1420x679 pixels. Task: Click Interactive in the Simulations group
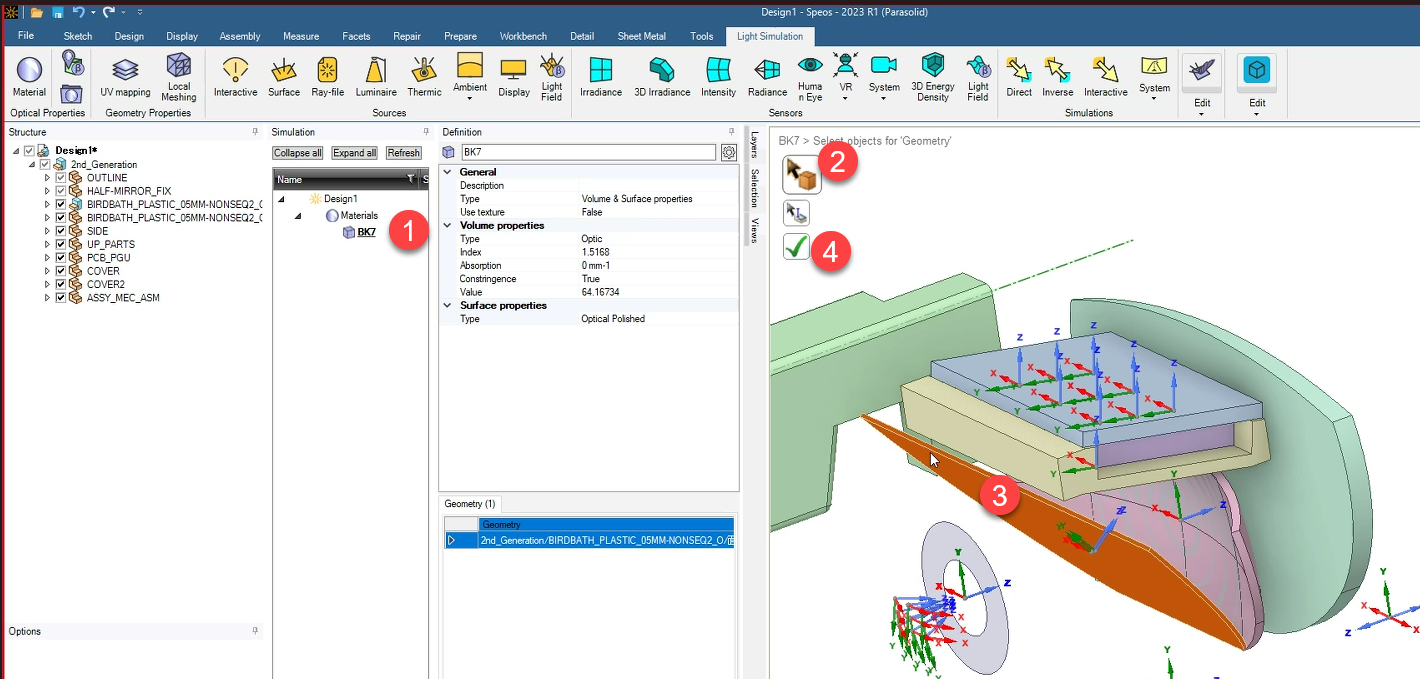click(1105, 77)
